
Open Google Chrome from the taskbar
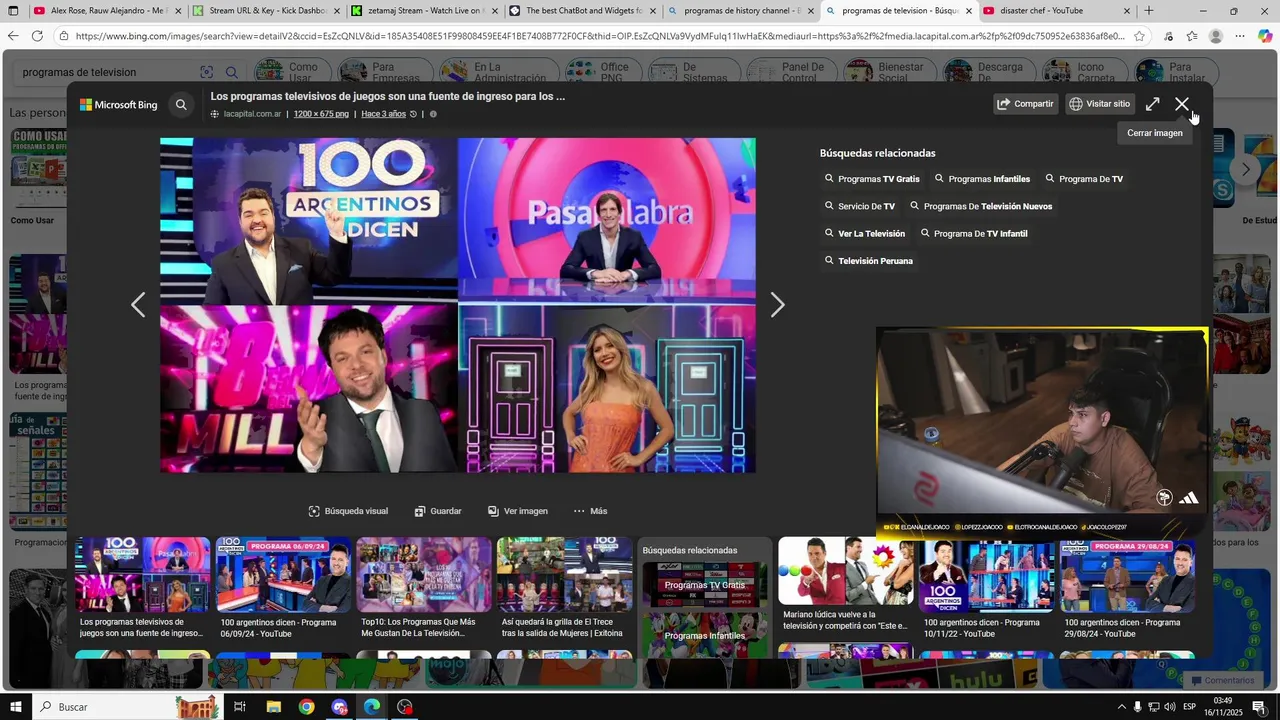(306, 707)
